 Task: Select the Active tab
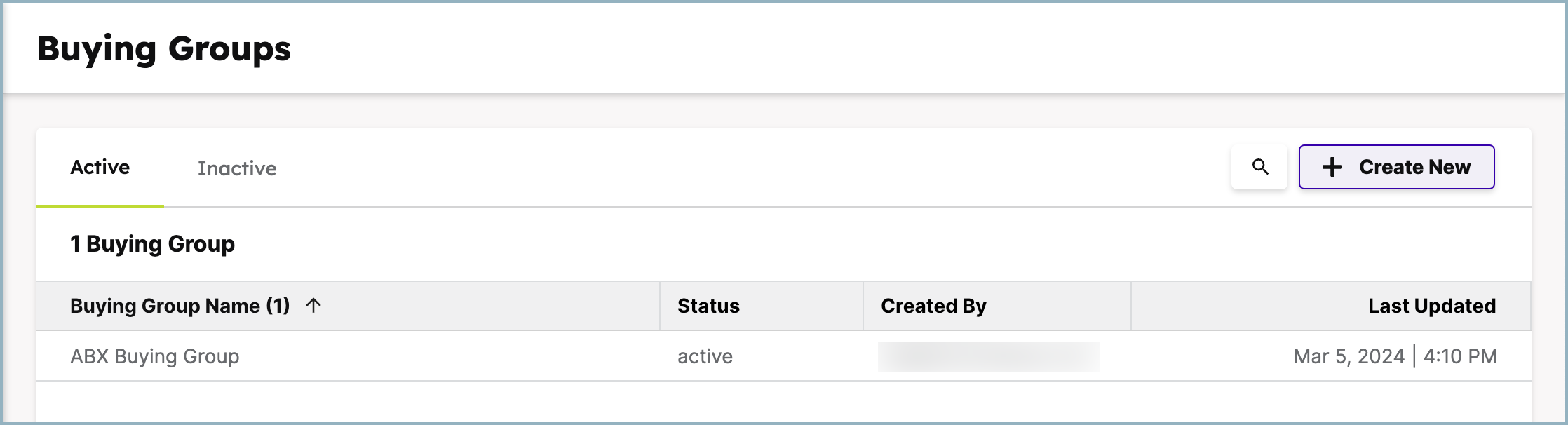pyautogui.click(x=100, y=168)
